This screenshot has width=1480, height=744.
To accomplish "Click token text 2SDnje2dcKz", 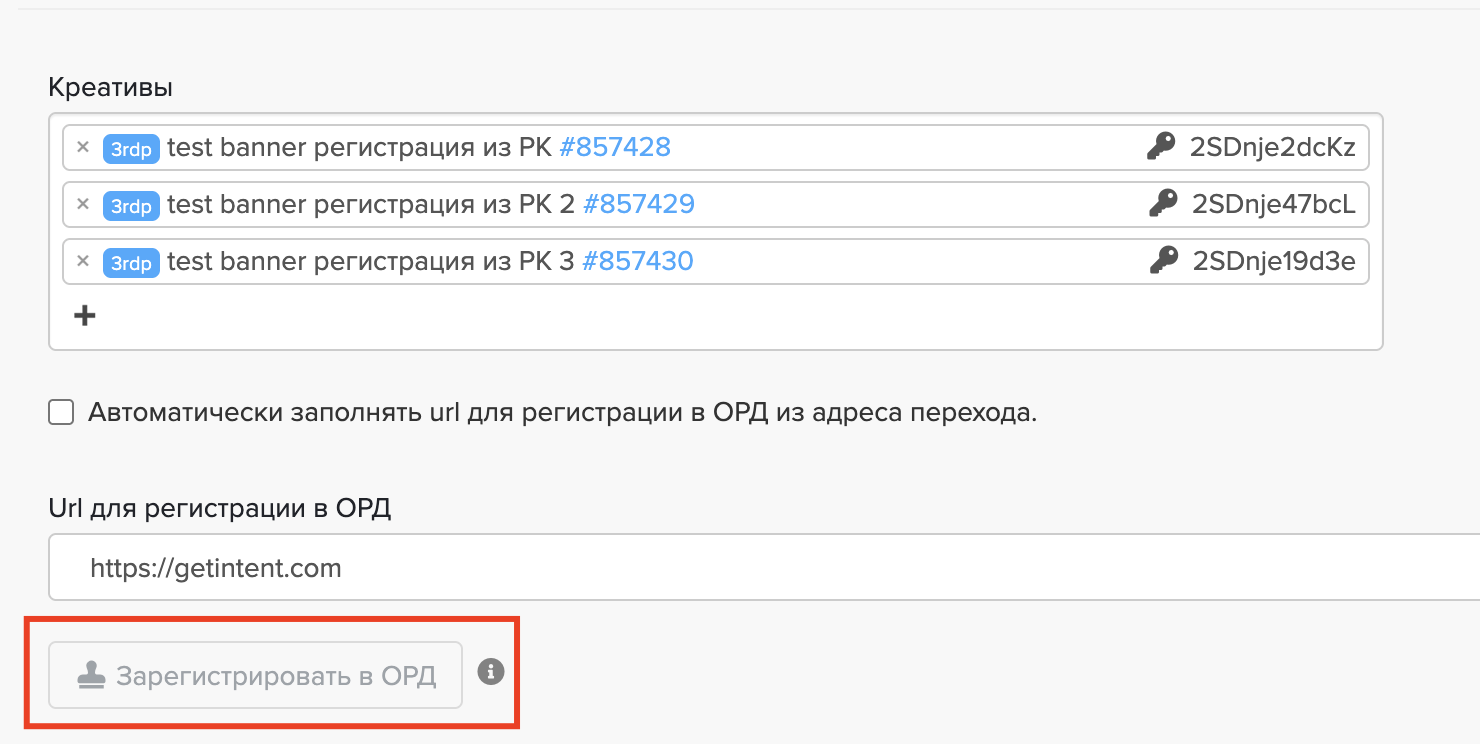I will (x=1272, y=148).
